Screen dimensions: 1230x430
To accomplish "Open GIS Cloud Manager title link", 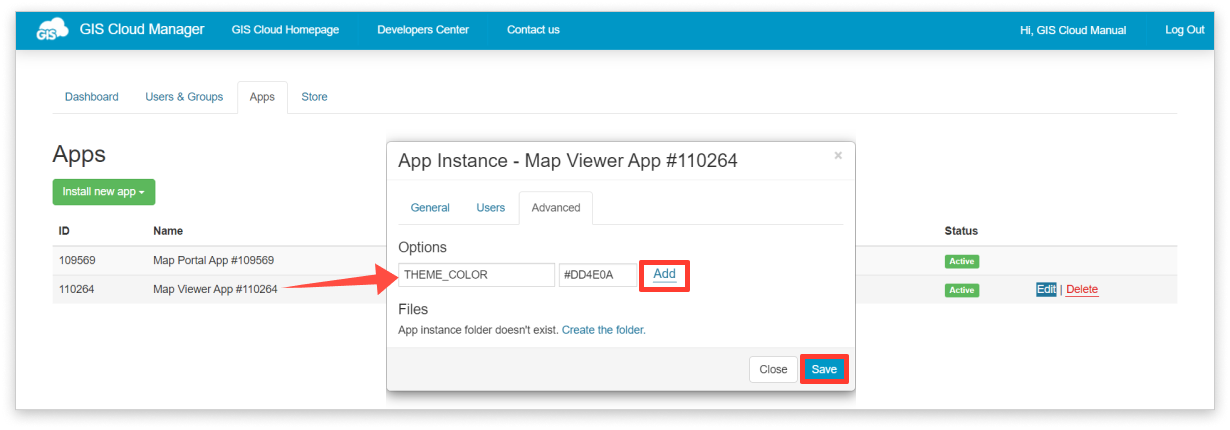I will pyautogui.click(x=142, y=29).
